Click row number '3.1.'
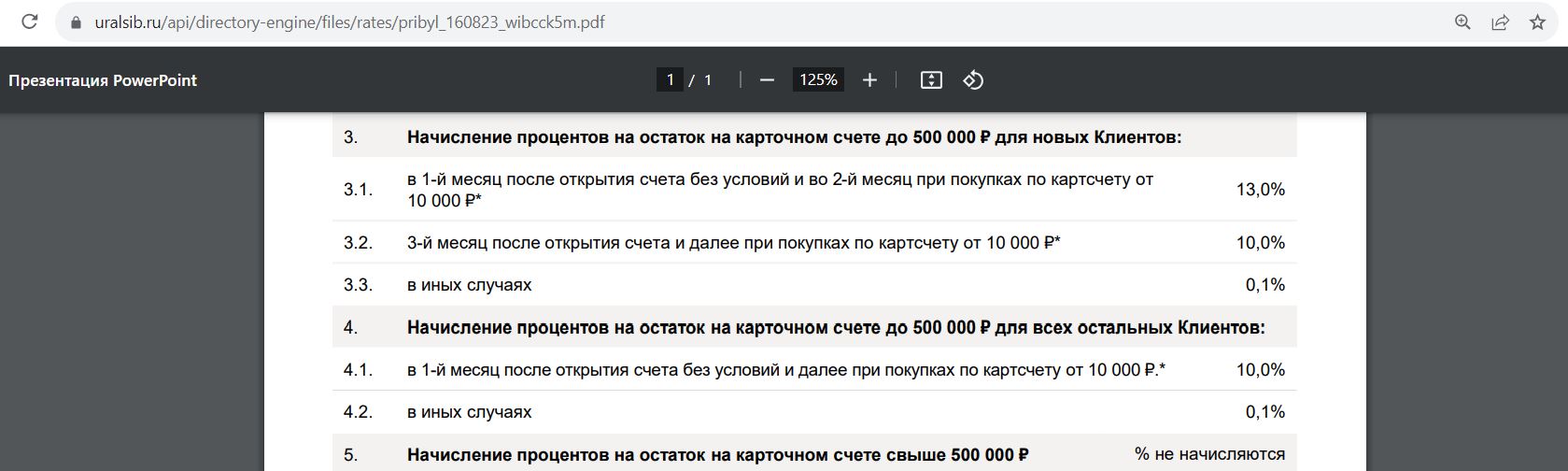This screenshot has height=471, width=1568. click(358, 190)
